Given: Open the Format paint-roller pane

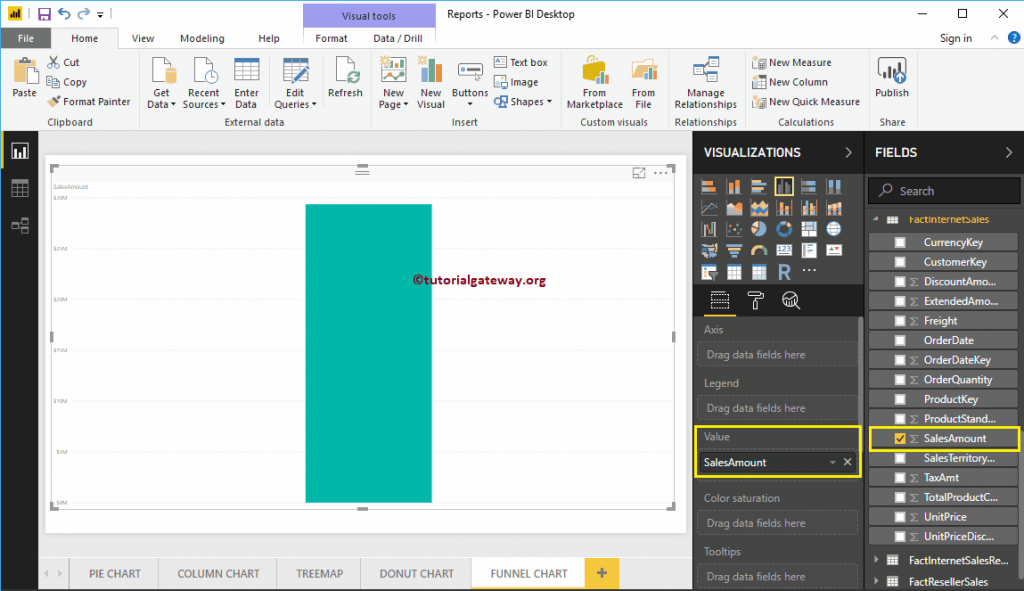Looking at the screenshot, I should (x=756, y=300).
